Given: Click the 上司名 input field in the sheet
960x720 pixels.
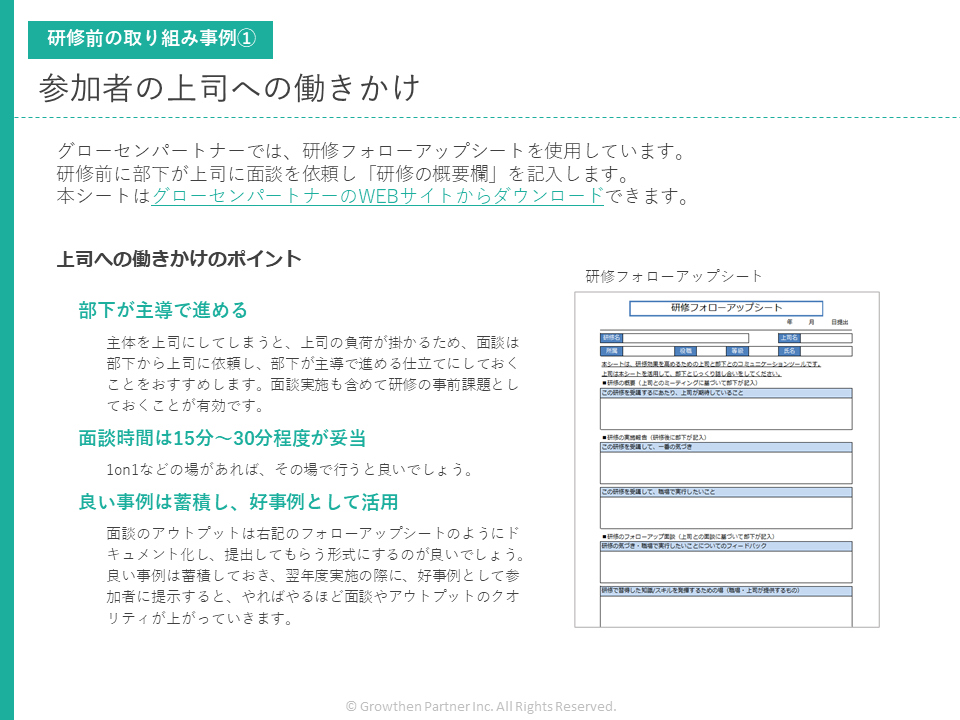Looking at the screenshot, I should click(x=826, y=338).
